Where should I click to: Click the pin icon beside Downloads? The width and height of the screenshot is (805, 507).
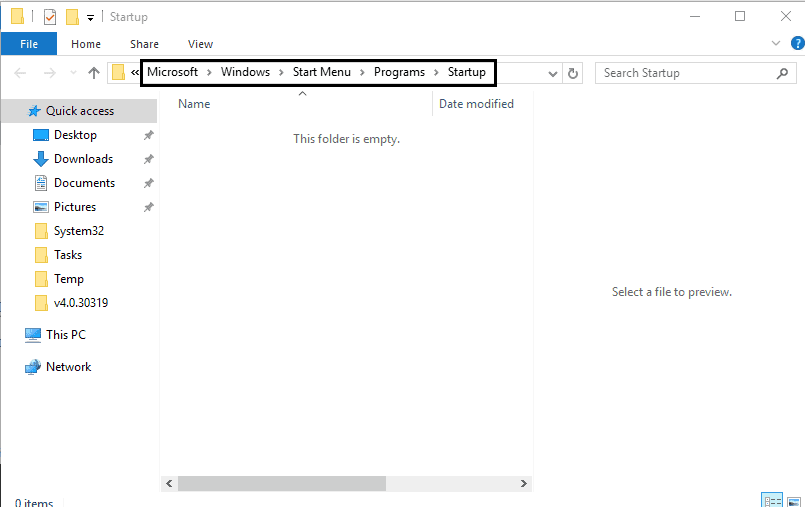click(x=148, y=159)
